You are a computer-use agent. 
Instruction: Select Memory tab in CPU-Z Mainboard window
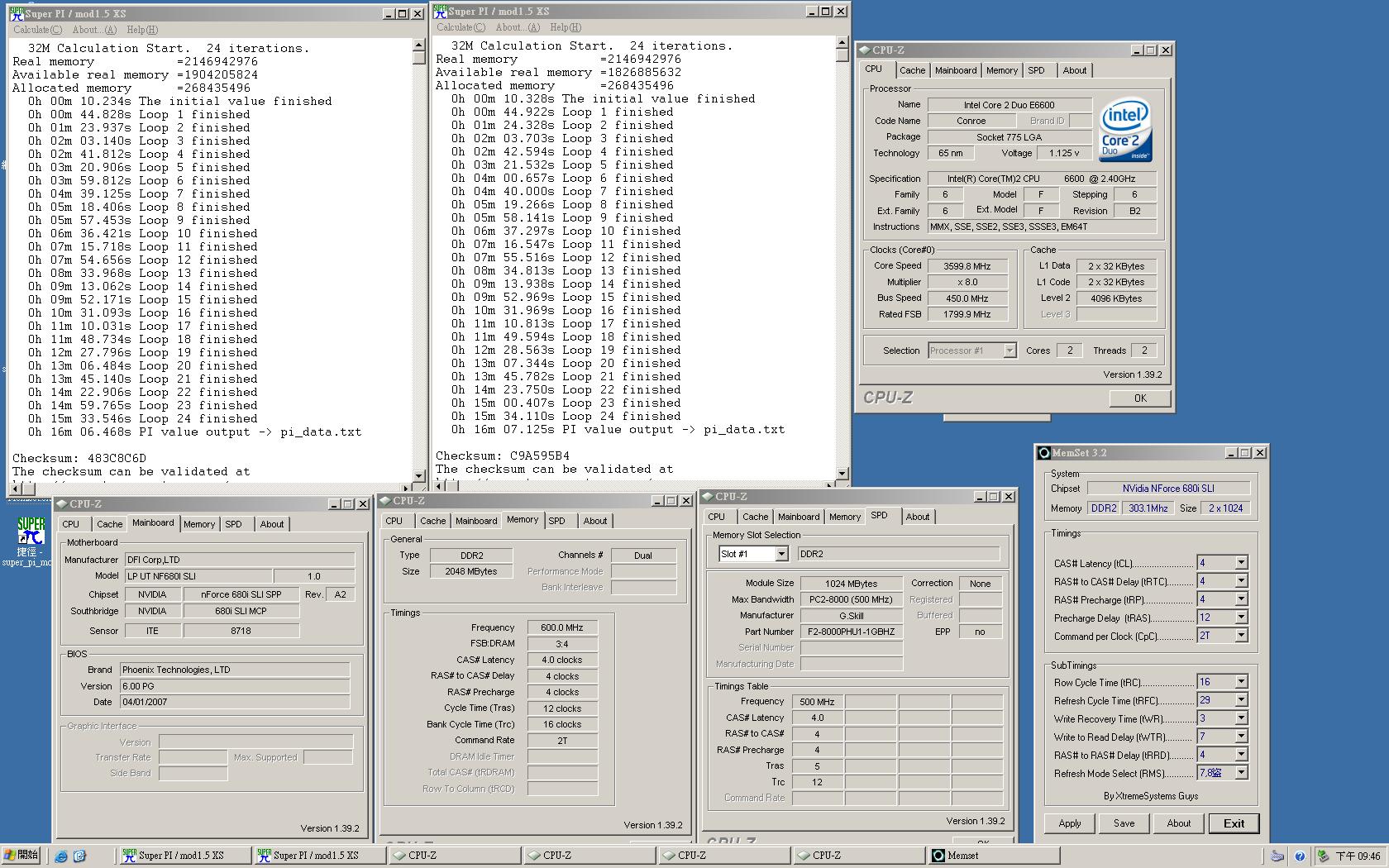tap(198, 524)
